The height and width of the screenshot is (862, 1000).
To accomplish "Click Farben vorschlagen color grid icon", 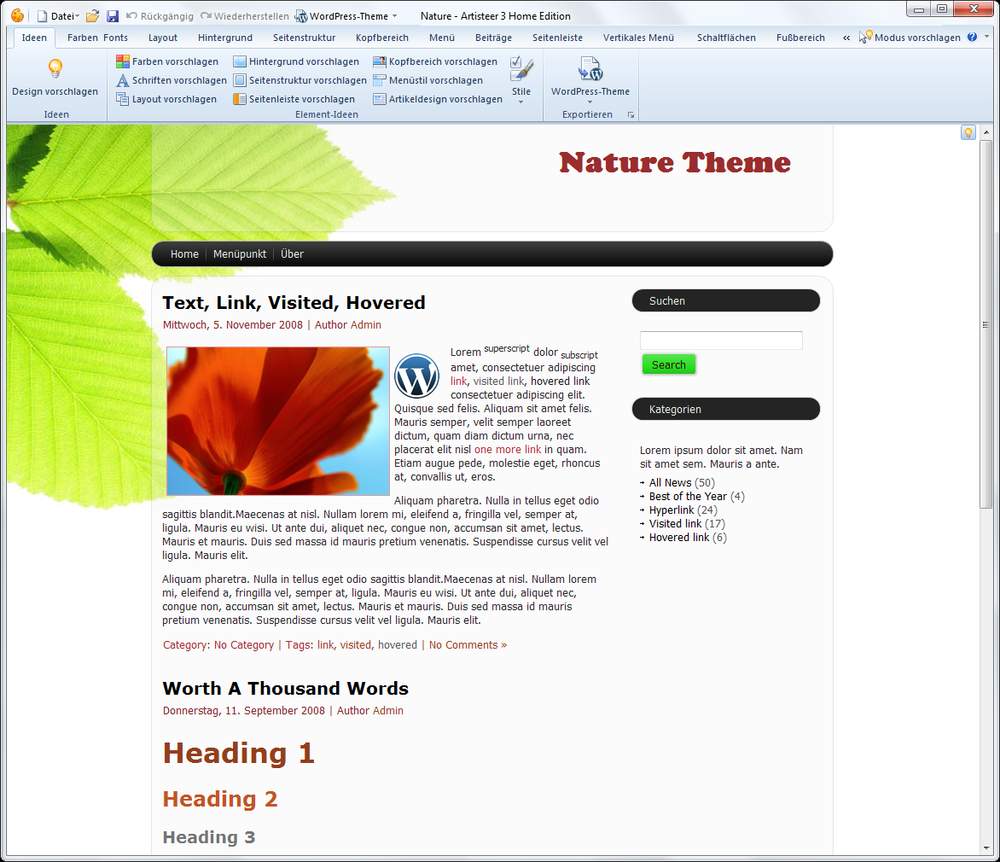I will click(122, 61).
